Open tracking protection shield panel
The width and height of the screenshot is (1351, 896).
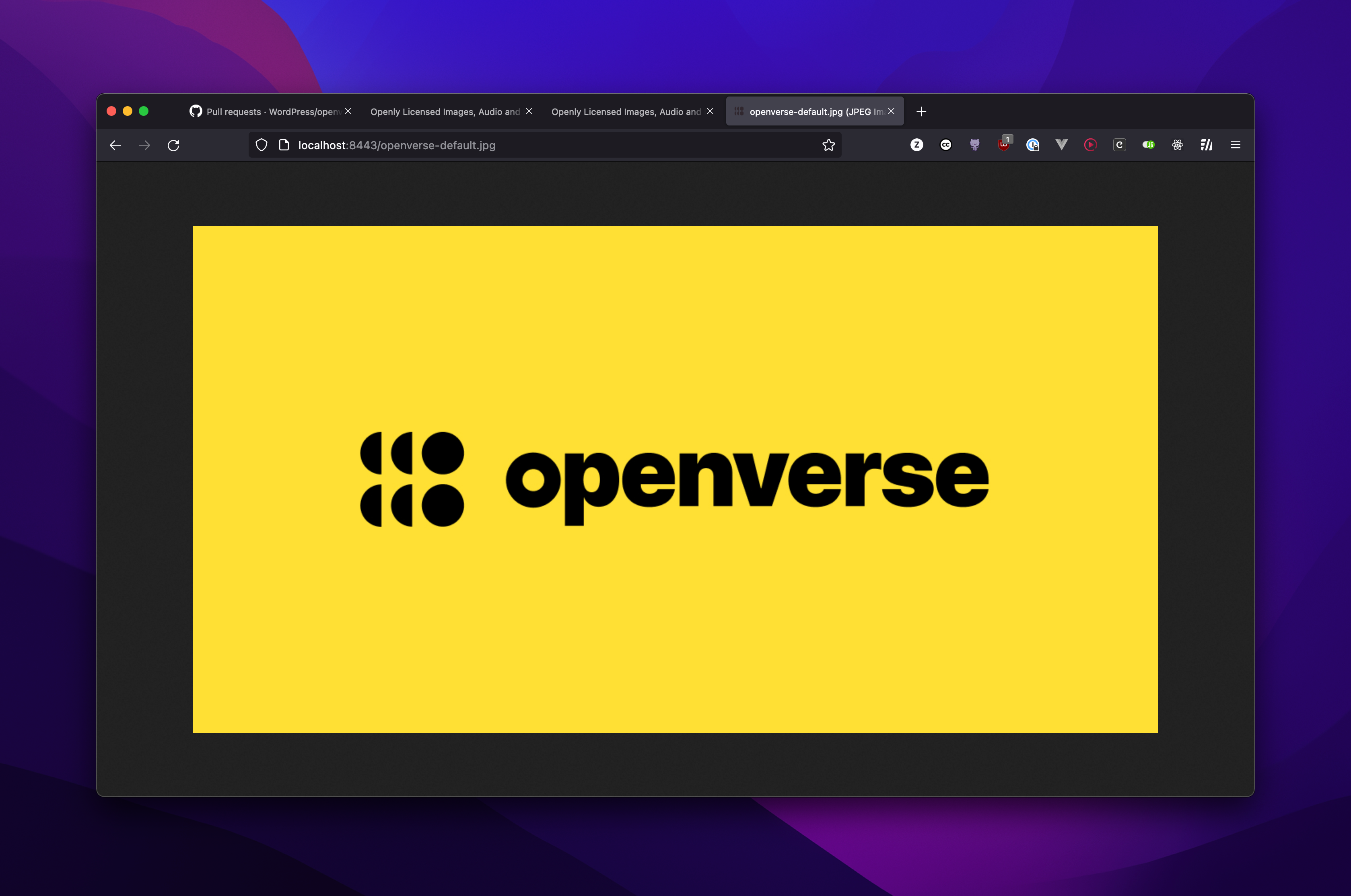[x=261, y=145]
